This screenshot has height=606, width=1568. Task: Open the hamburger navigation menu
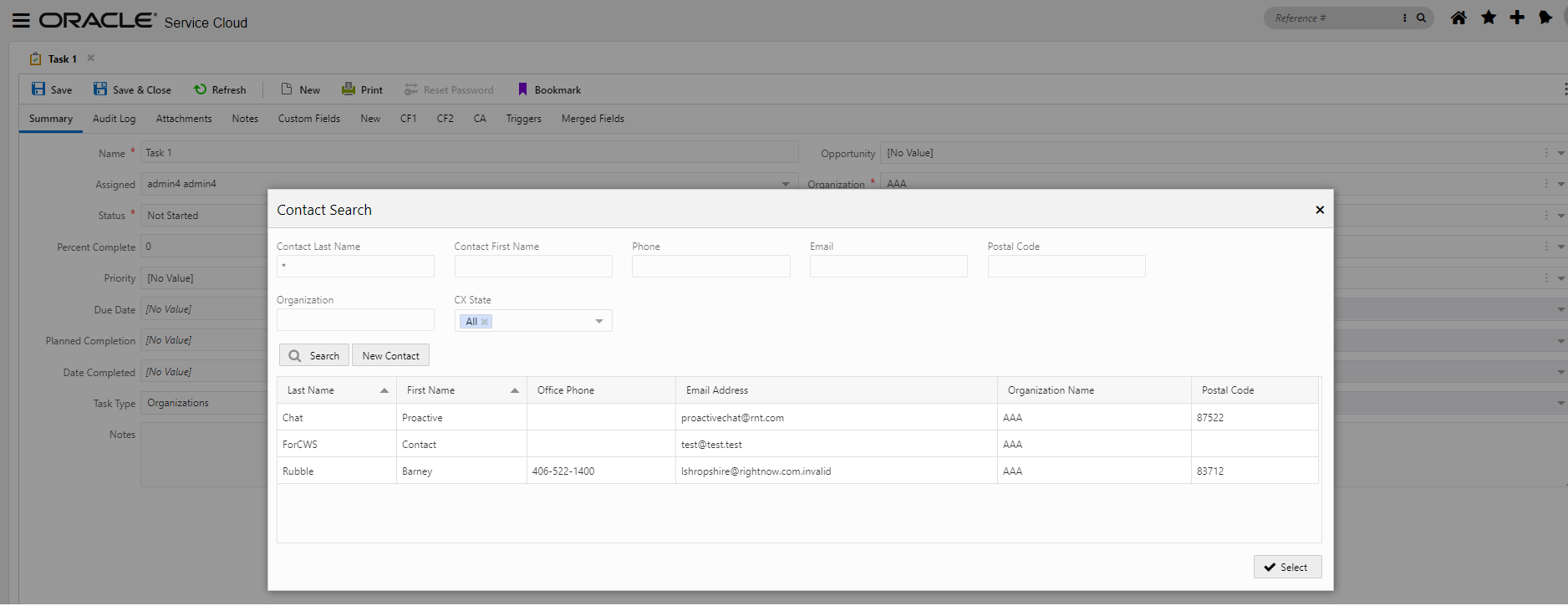pyautogui.click(x=21, y=21)
